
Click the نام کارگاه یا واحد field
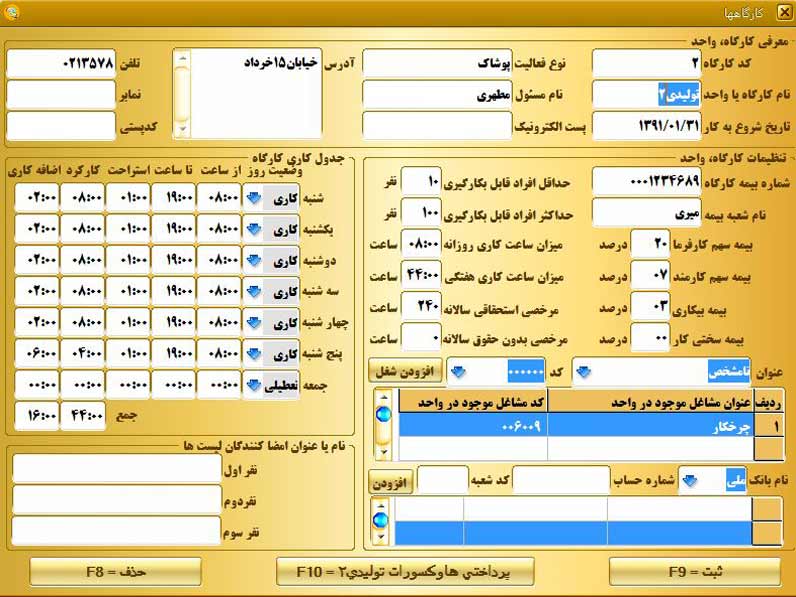point(646,95)
